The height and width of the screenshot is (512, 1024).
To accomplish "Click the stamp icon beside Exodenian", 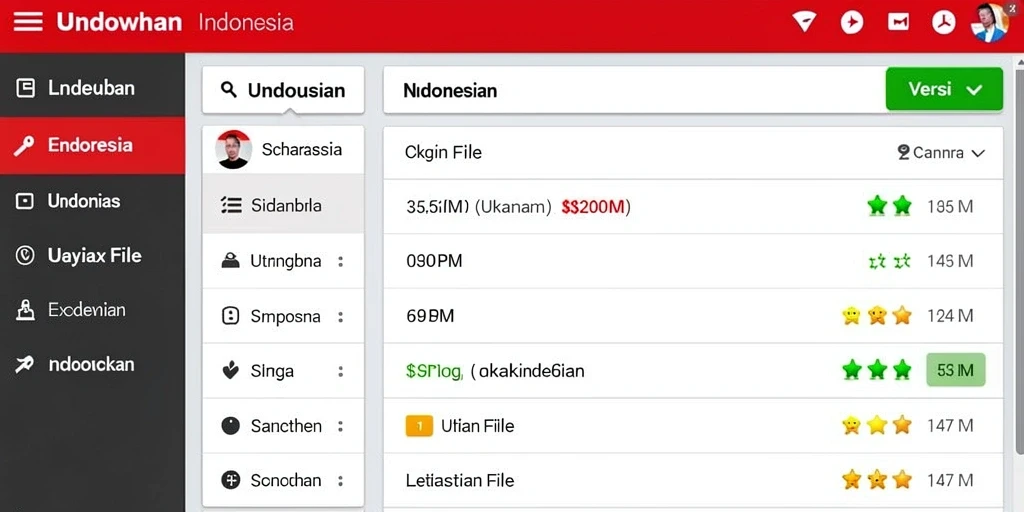I will coord(25,310).
